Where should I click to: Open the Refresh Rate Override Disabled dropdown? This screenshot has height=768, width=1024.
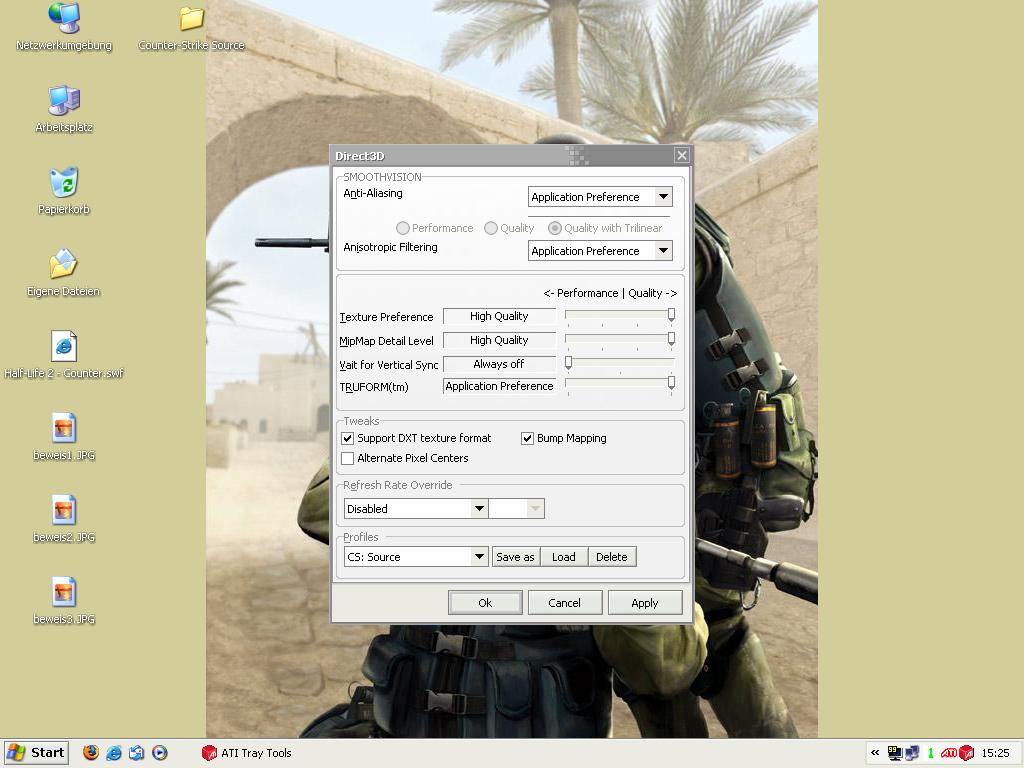(415, 509)
